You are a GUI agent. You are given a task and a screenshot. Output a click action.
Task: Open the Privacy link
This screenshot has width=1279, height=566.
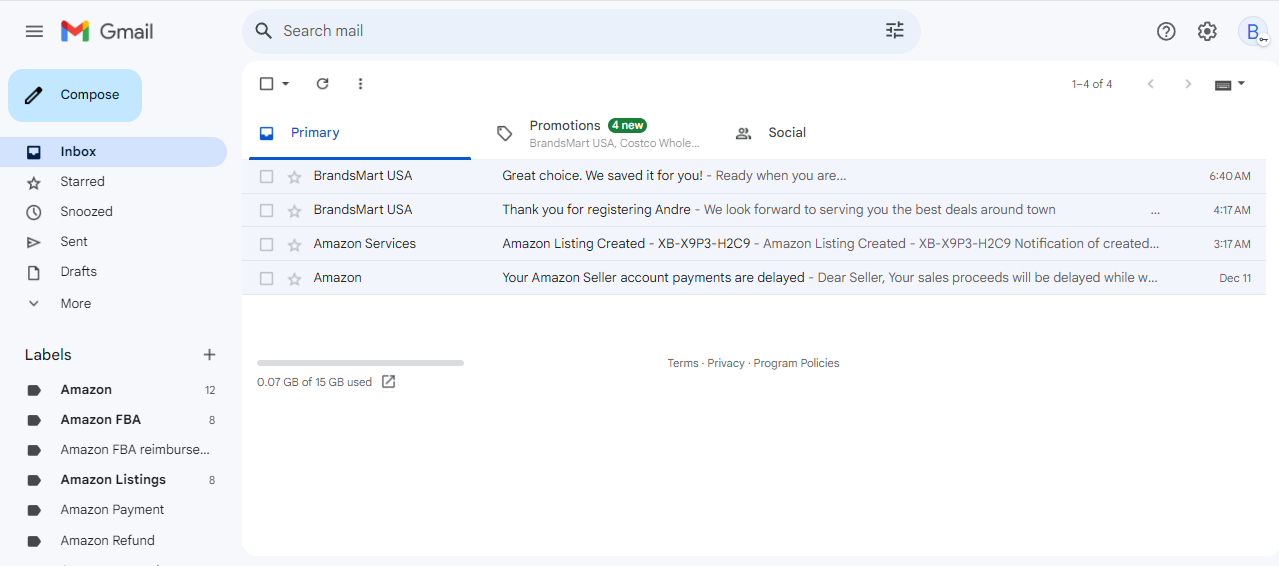click(x=726, y=363)
